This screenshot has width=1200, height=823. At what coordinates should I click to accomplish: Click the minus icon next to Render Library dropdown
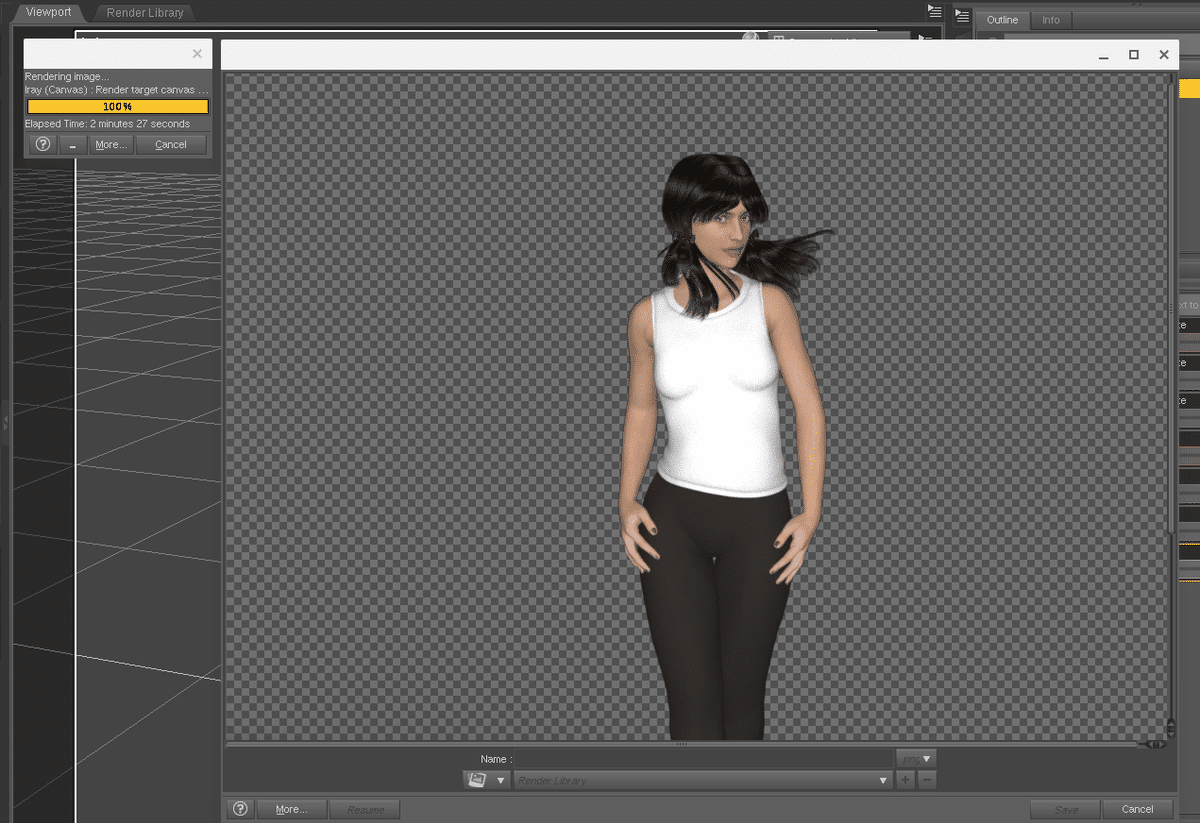(x=927, y=779)
